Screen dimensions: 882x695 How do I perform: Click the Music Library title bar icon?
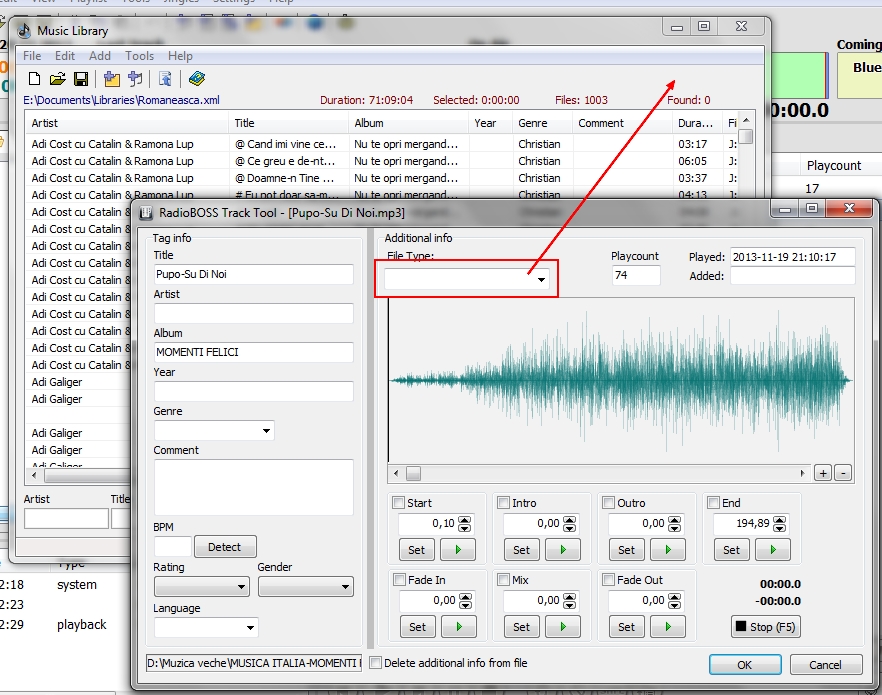point(24,31)
